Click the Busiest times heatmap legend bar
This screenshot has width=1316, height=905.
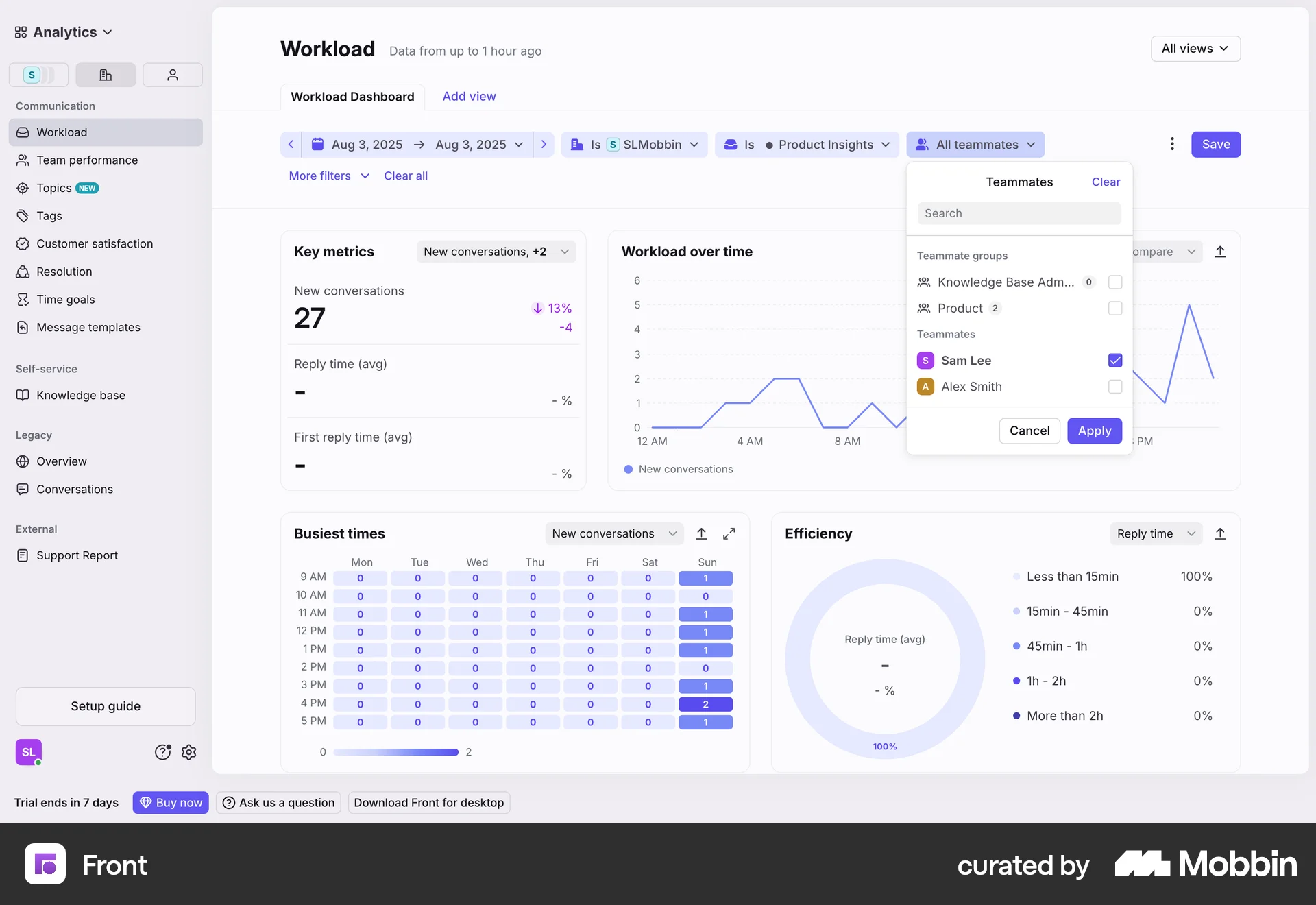[x=395, y=752]
